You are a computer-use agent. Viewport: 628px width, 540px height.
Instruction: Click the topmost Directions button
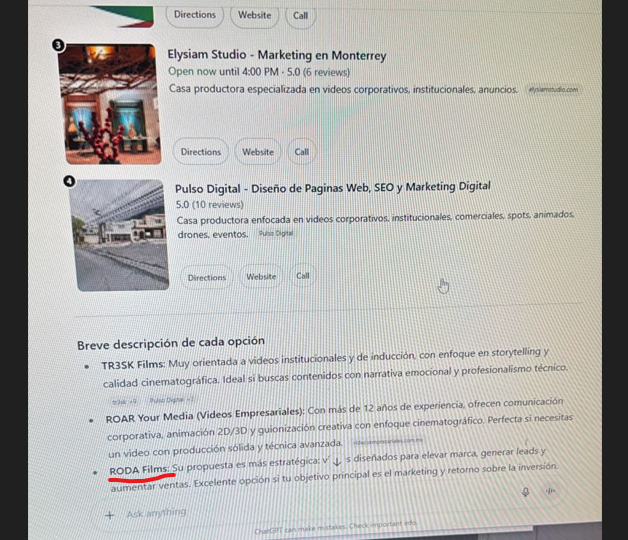click(194, 15)
